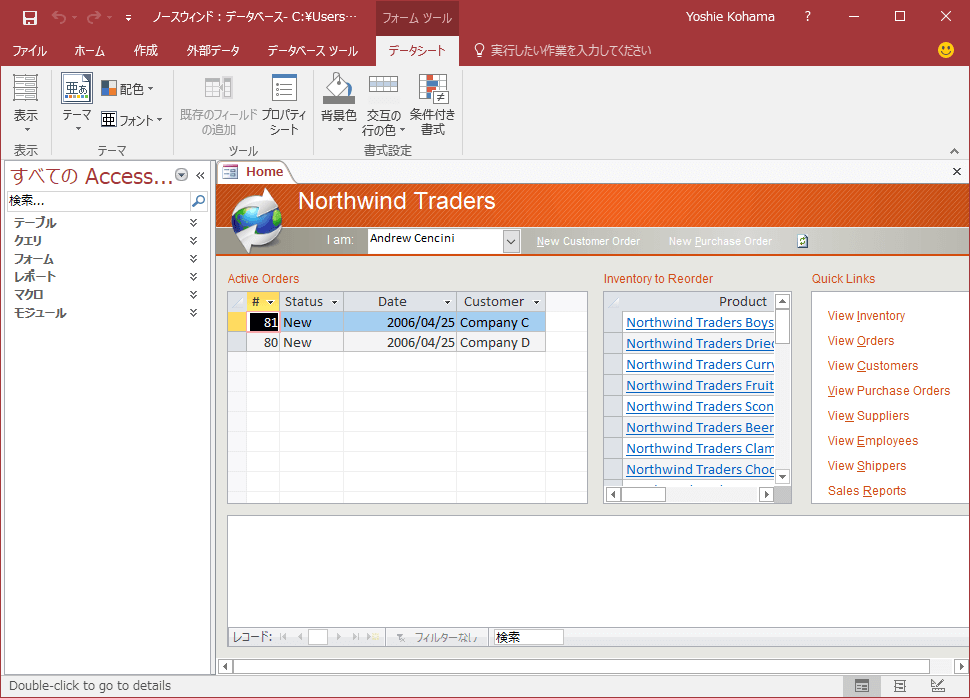Image resolution: width=970 pixels, height=698 pixels.
Task: Click the Redo arrow in quick access toolbar
Action: click(93, 17)
